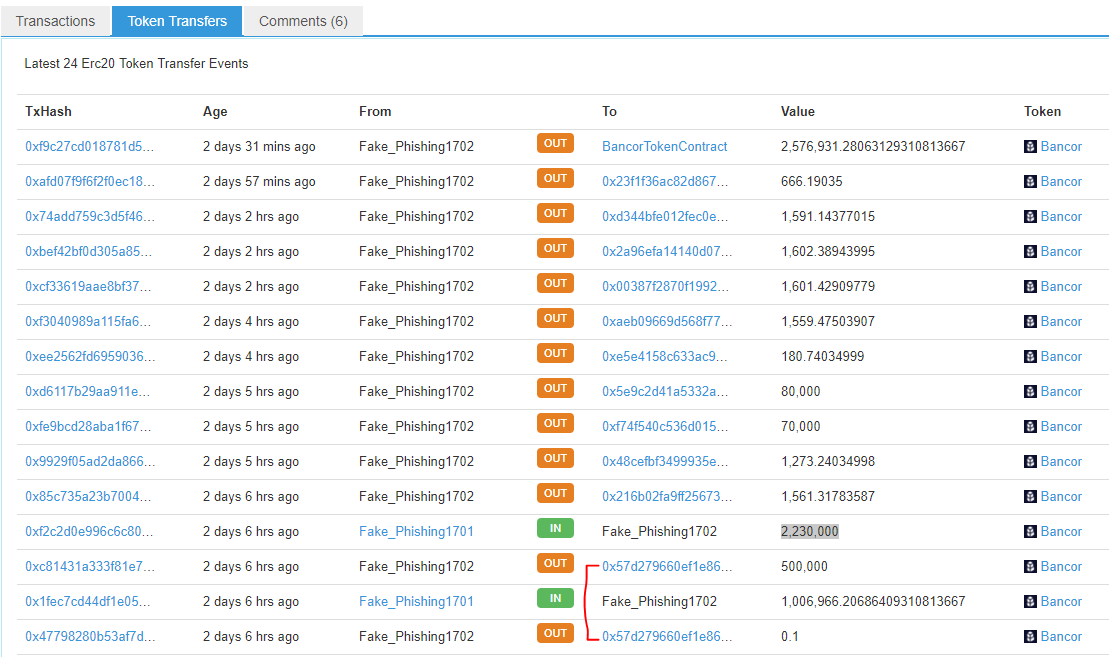1109x657 pixels.
Task: Click Bancor token icon in 80,000 row
Action: click(x=1030, y=391)
